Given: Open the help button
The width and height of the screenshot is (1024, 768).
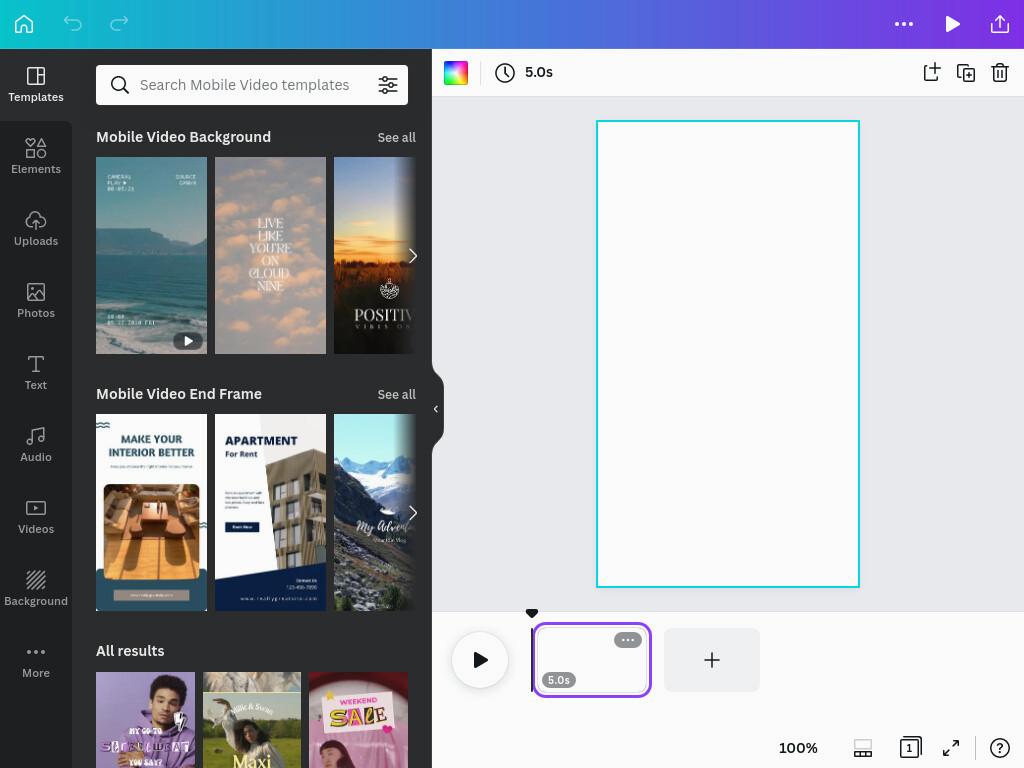Looking at the screenshot, I should tap(1000, 748).
